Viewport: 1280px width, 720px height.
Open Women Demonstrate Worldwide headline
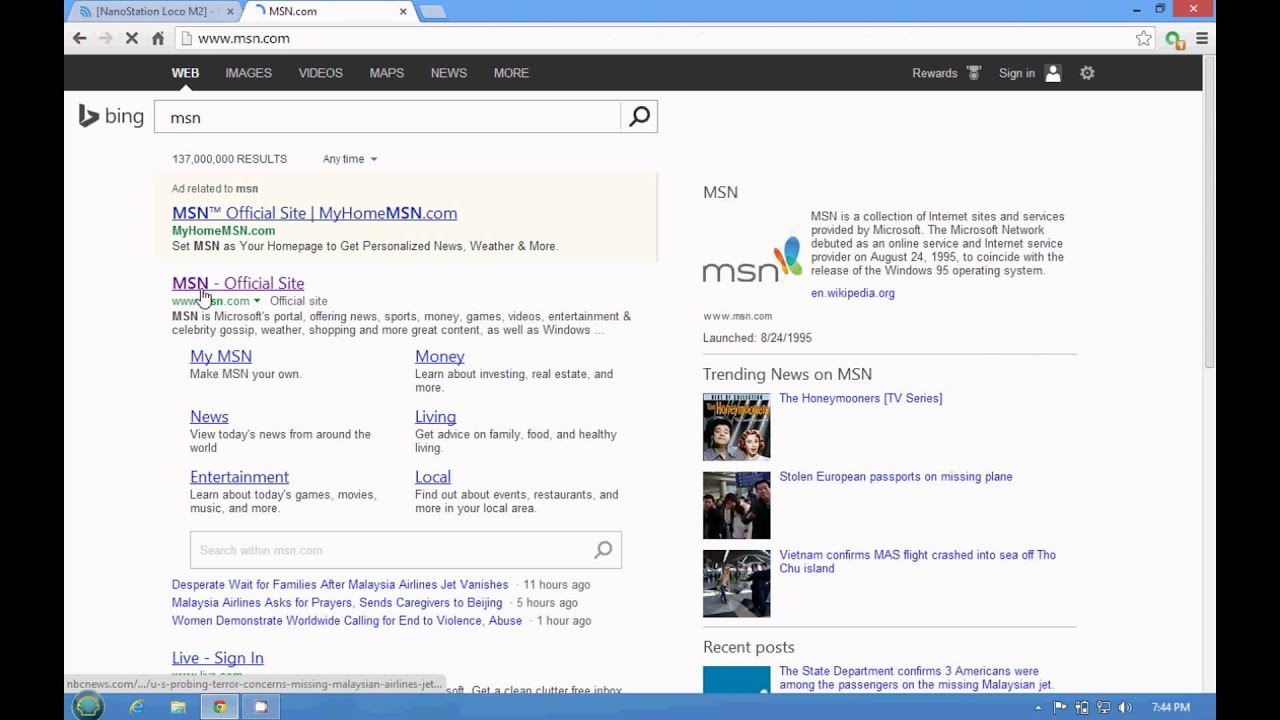(347, 621)
